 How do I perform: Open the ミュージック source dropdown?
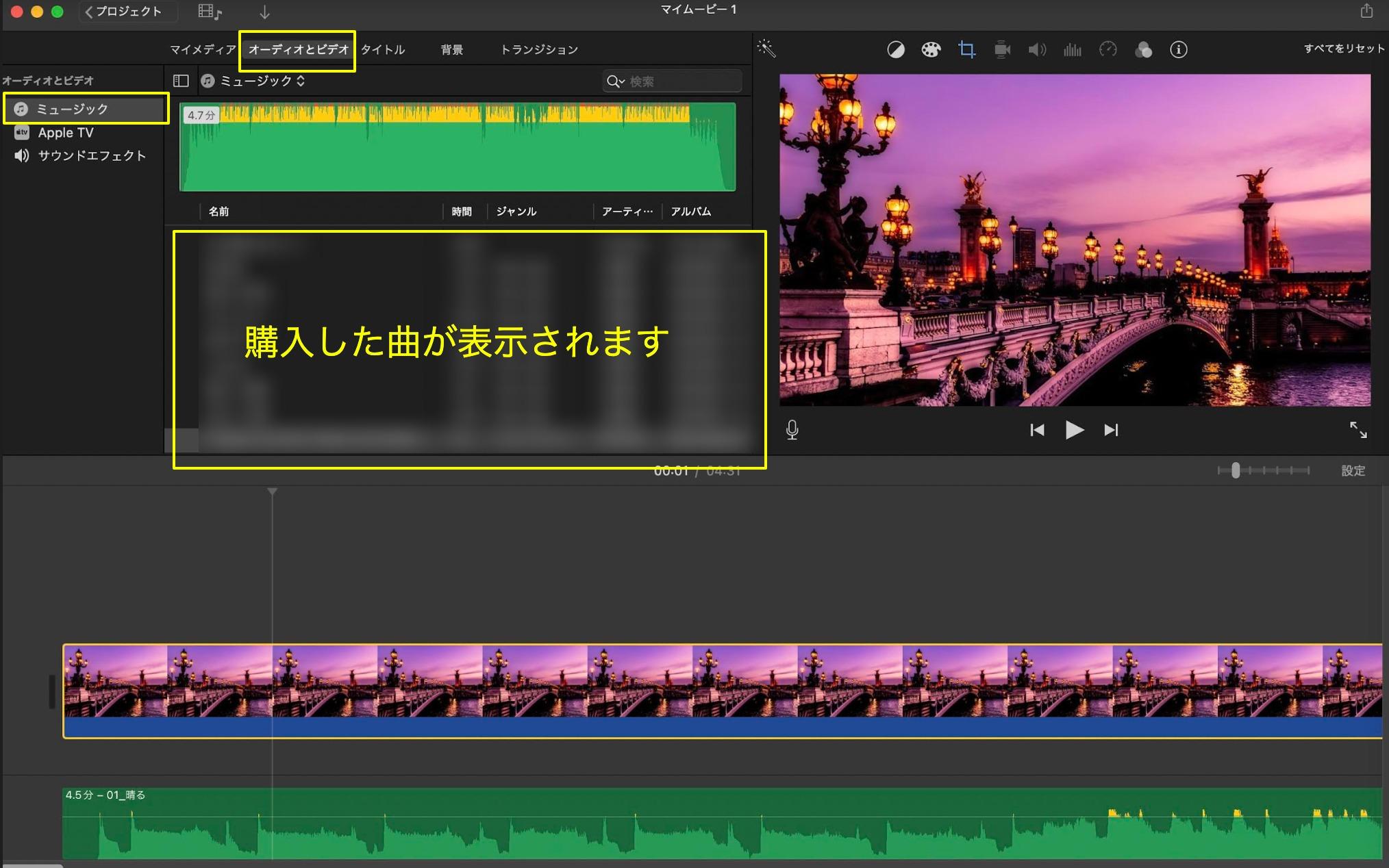(253, 81)
